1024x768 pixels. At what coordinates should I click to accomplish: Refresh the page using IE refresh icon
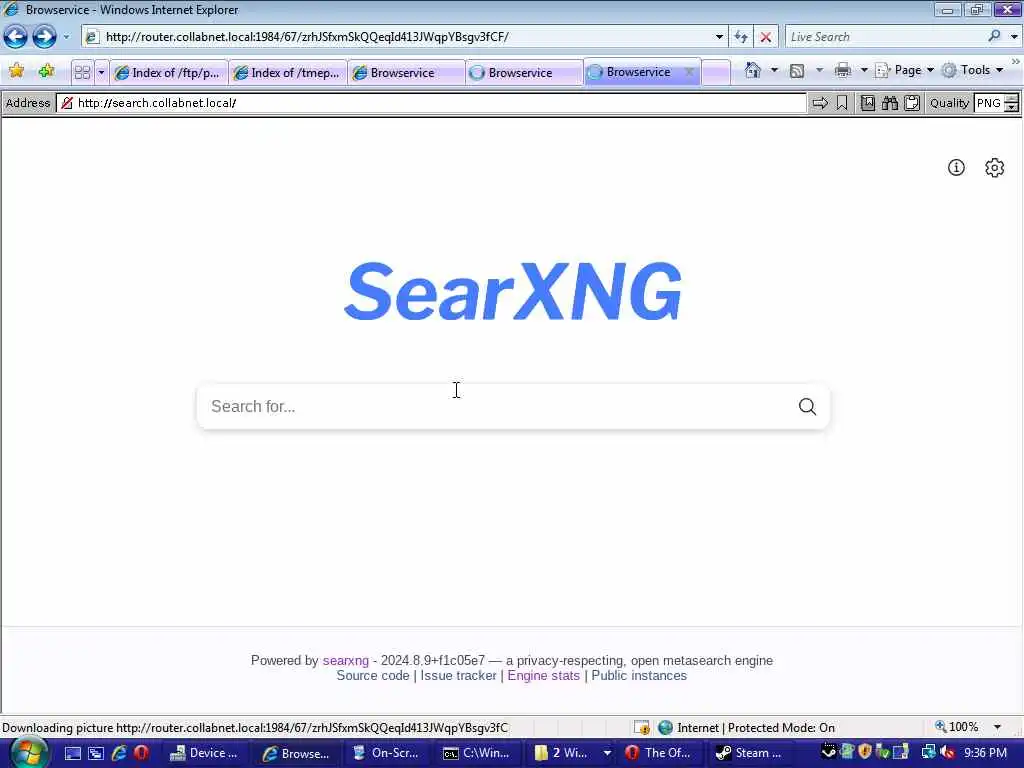click(741, 37)
